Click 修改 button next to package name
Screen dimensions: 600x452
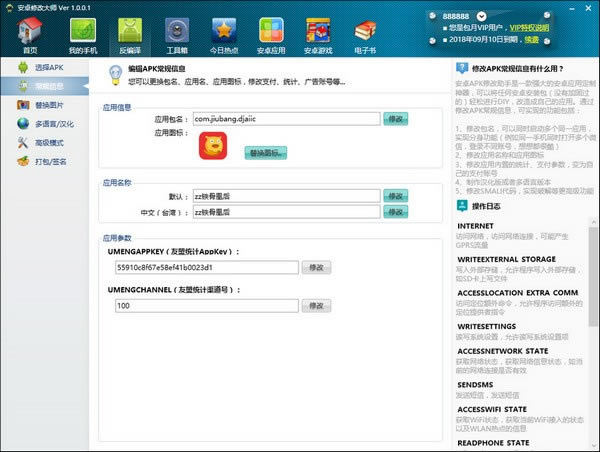[x=396, y=119]
